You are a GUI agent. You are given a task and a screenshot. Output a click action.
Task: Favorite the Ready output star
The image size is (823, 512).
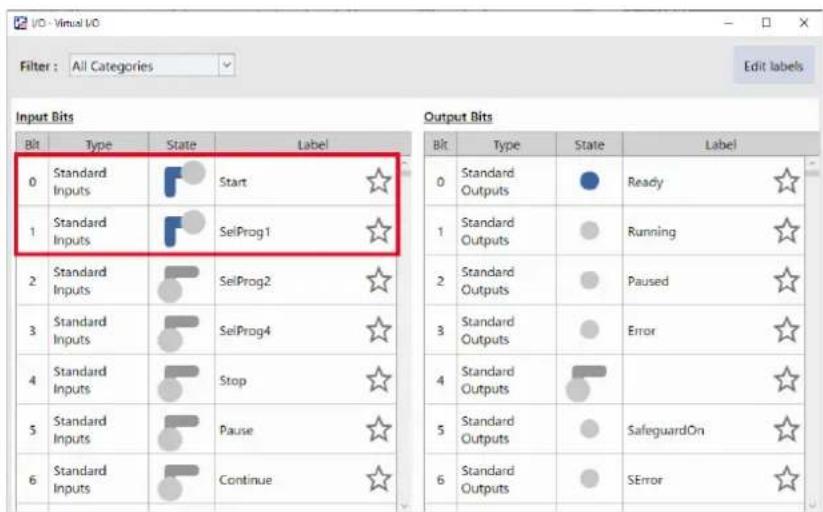tap(786, 181)
